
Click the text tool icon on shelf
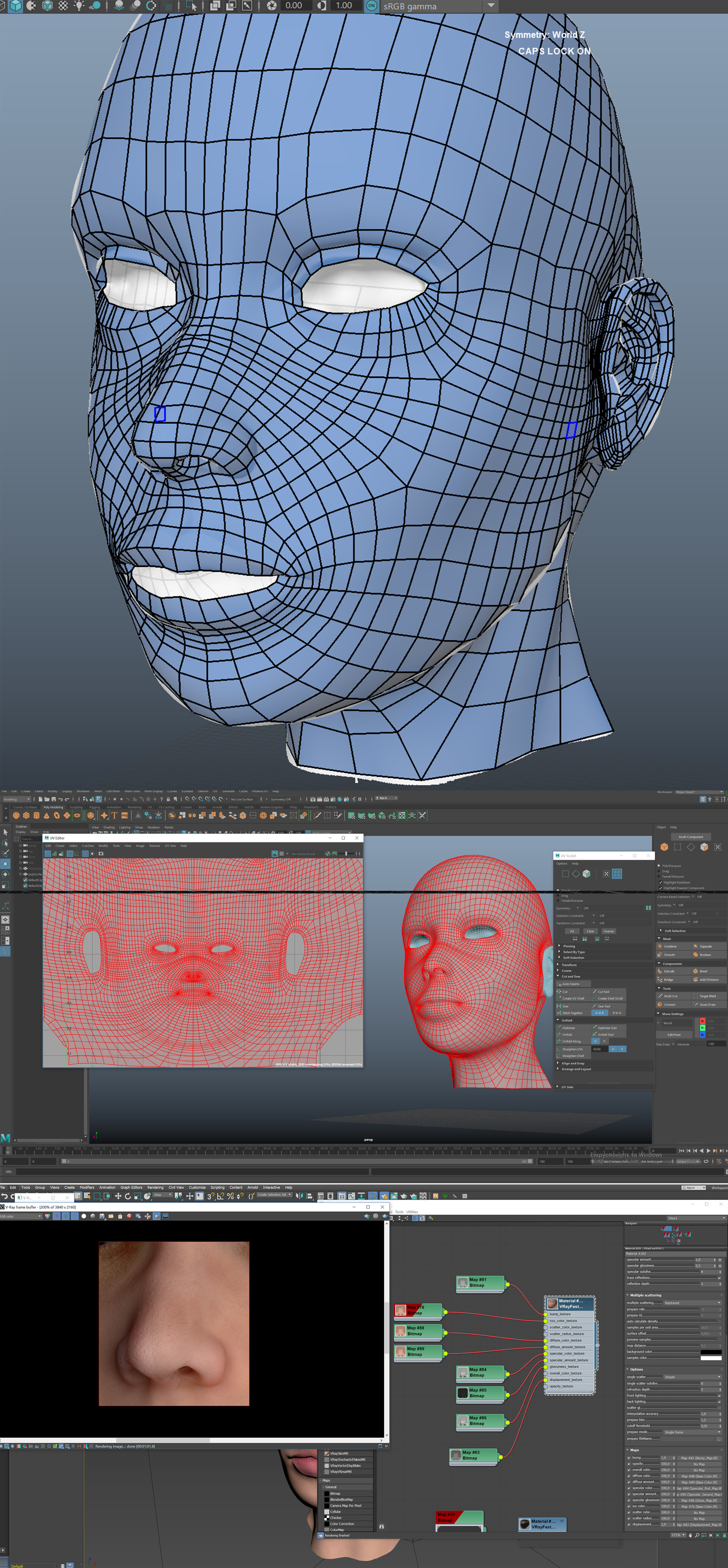(x=114, y=816)
